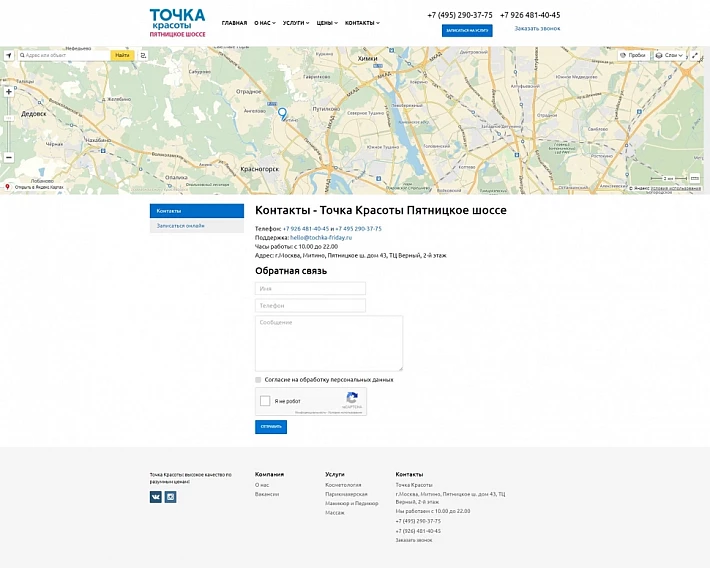
Task: Click the Заказать звонок header link
Action: (x=537, y=29)
